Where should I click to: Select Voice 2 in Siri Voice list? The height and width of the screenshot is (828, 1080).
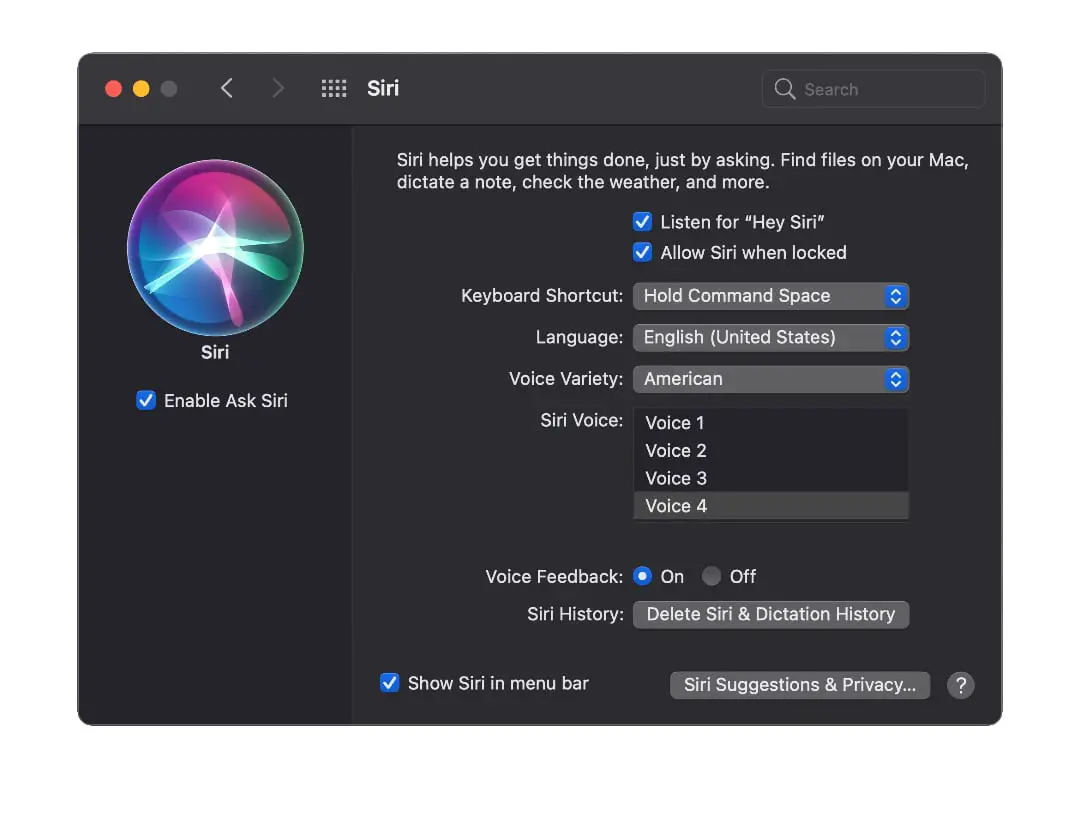[x=771, y=451]
